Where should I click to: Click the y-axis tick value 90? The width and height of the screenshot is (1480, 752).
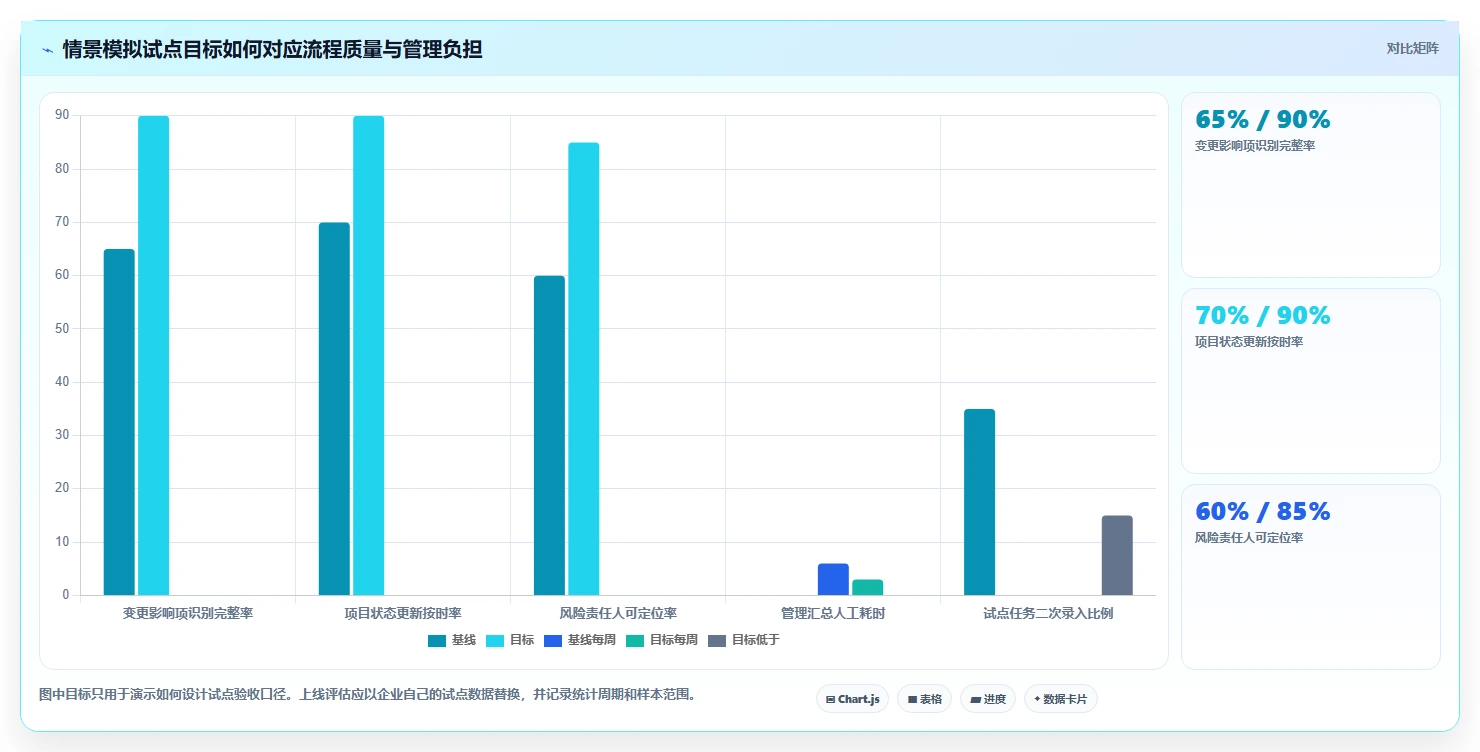click(63, 116)
